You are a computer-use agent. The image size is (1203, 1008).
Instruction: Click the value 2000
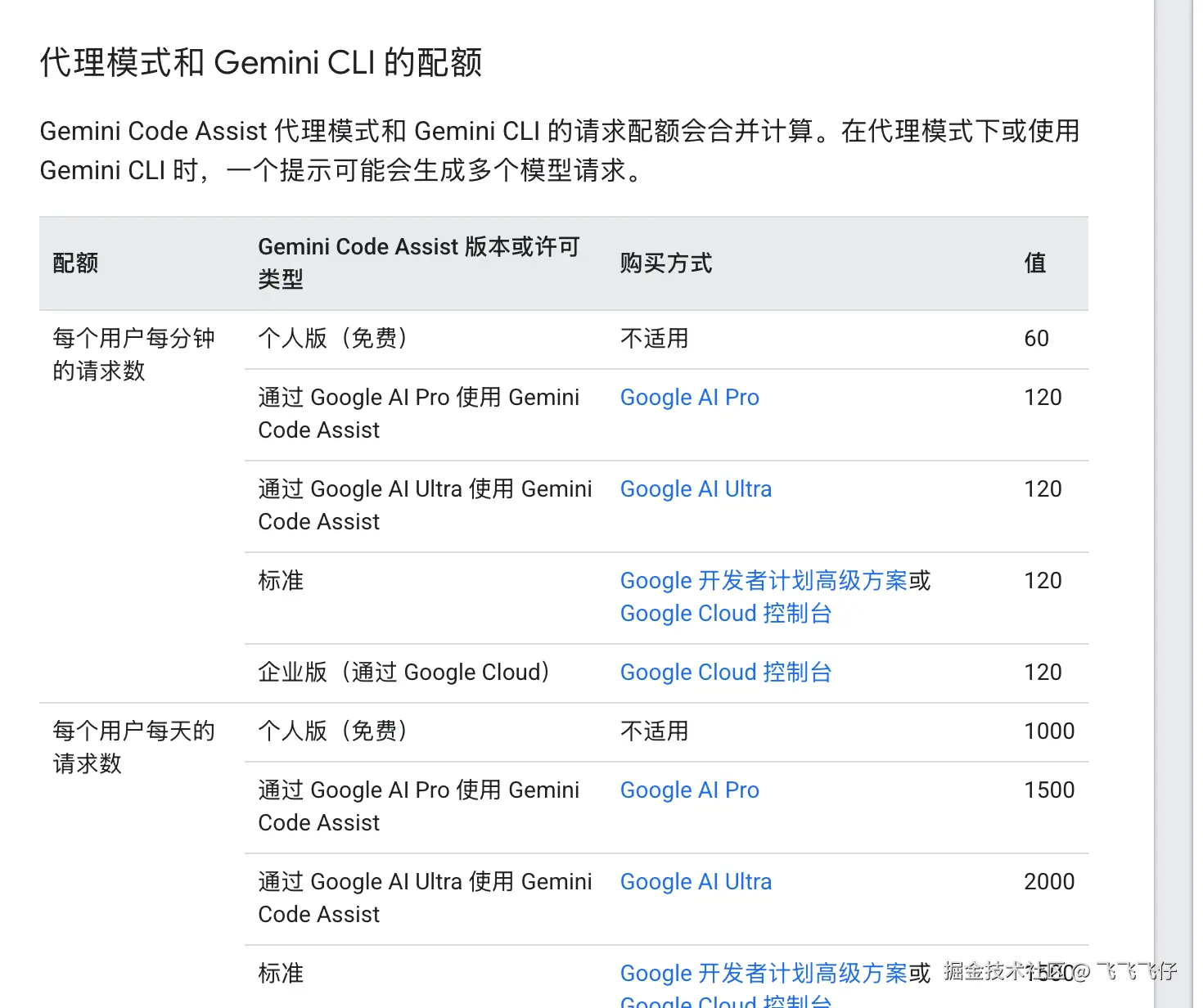[1049, 882]
